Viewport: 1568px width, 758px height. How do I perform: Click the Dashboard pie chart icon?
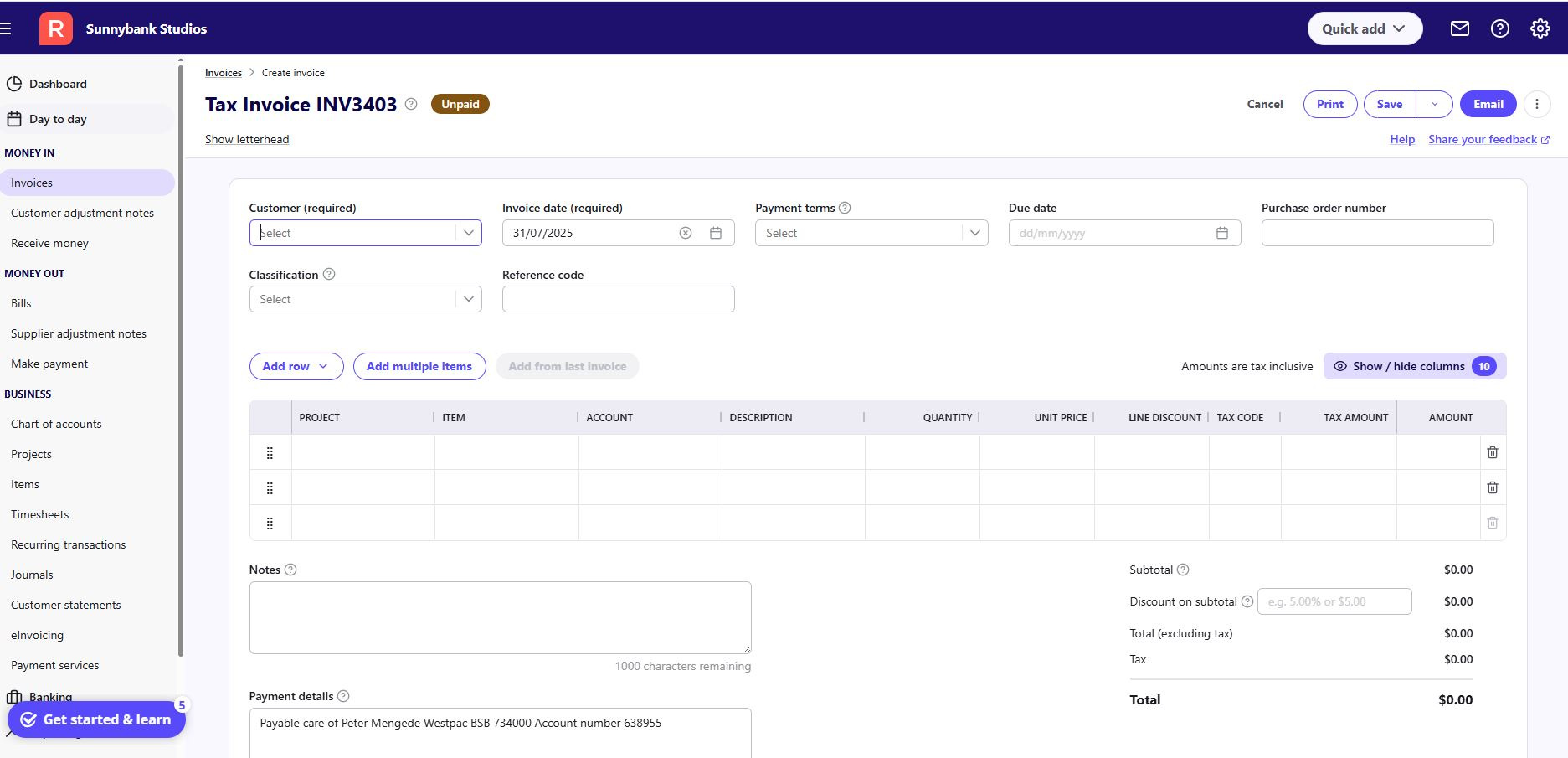14,84
